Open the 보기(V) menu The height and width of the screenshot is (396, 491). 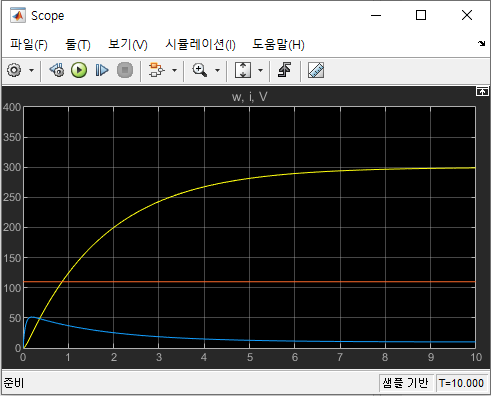pos(128,44)
